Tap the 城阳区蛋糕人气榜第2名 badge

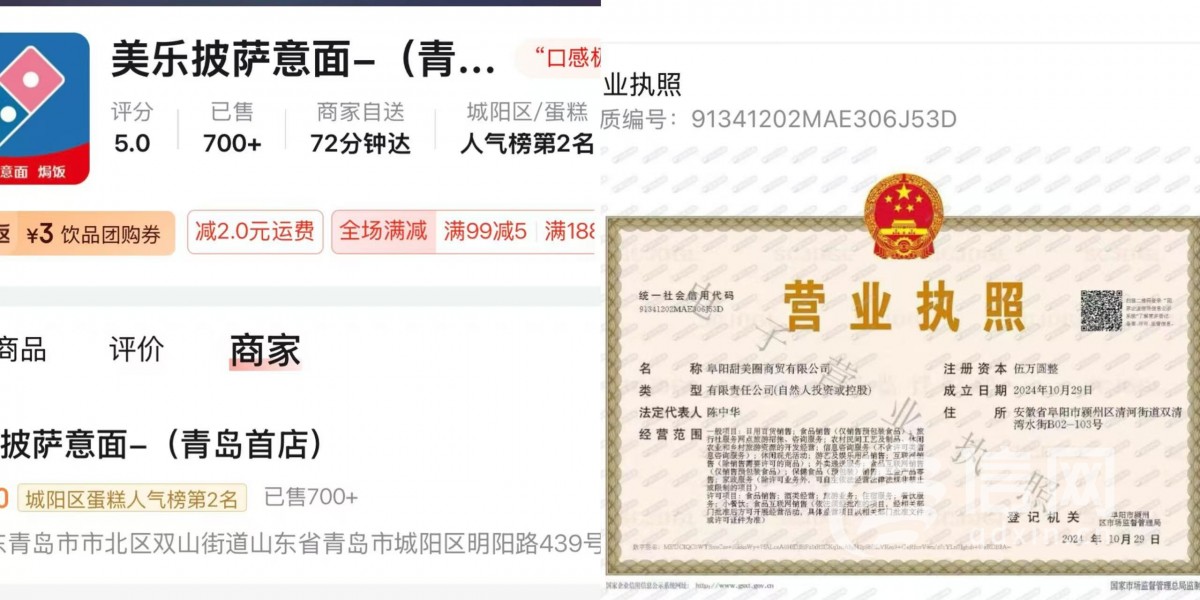tap(131, 497)
